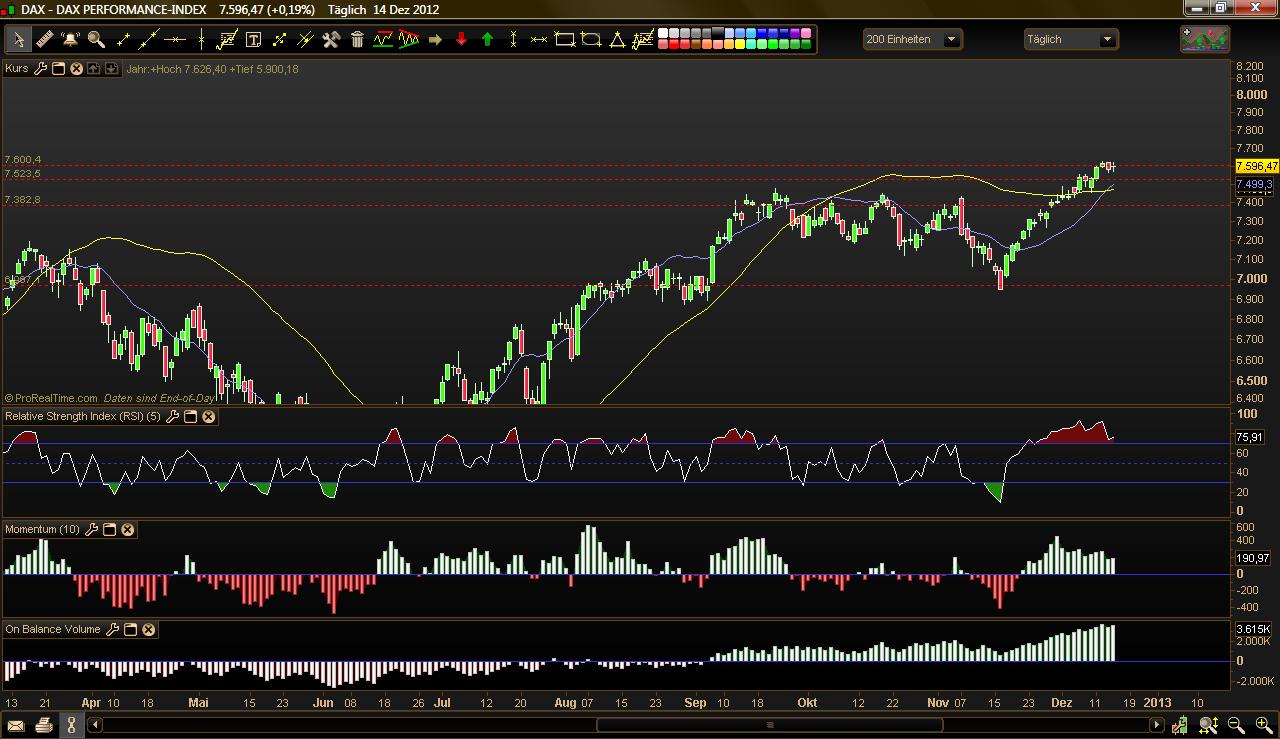
Task: Select the arrow pointer tool
Action: tap(18, 40)
